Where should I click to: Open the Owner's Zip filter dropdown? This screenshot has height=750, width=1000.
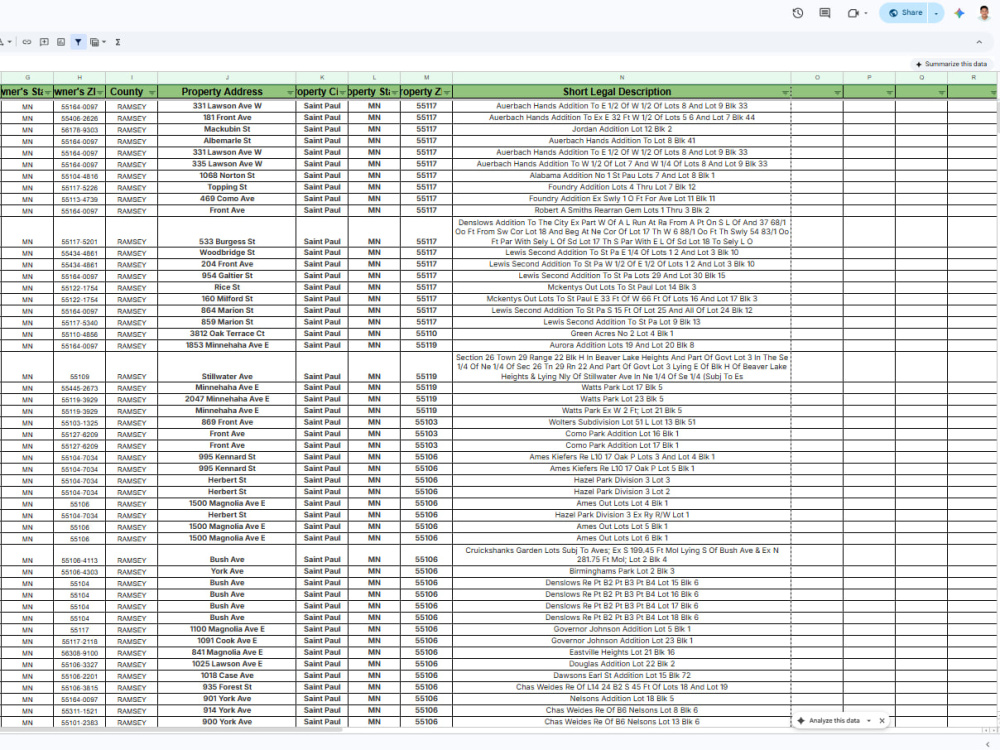tap(100, 93)
